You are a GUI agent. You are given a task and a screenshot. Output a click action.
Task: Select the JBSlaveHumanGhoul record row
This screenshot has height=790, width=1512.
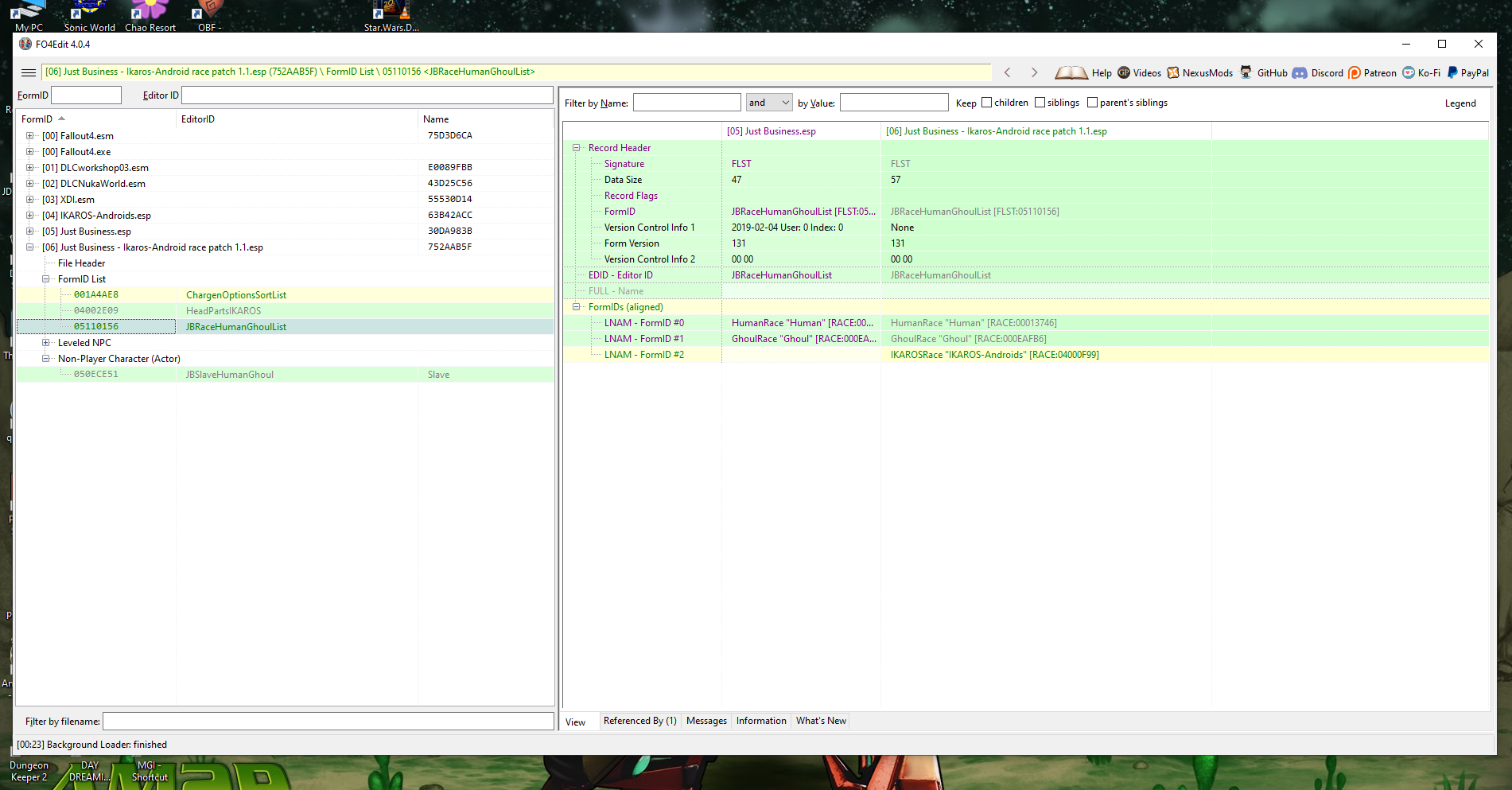click(285, 375)
